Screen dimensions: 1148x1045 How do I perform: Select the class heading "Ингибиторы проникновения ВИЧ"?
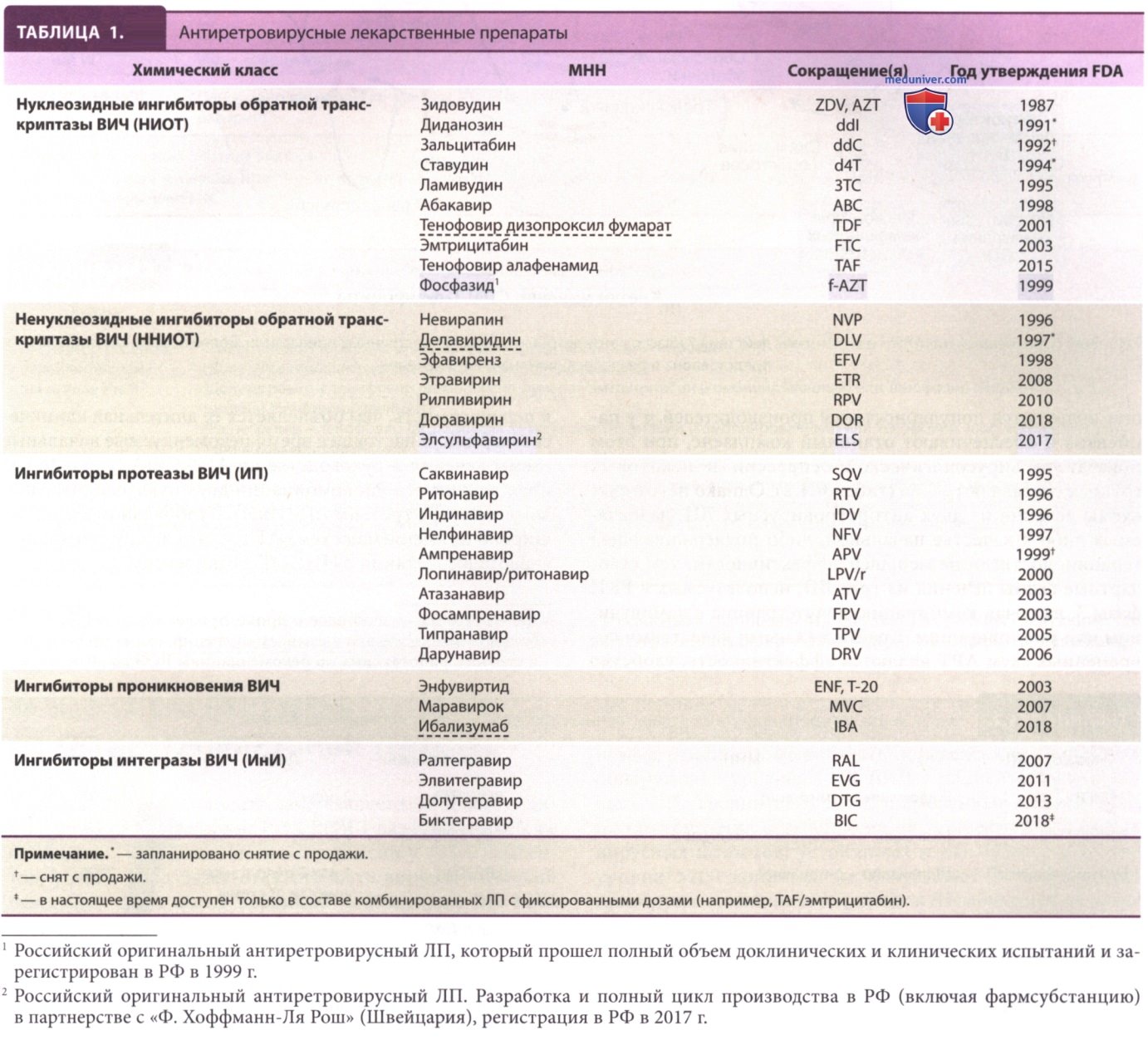coord(147,686)
